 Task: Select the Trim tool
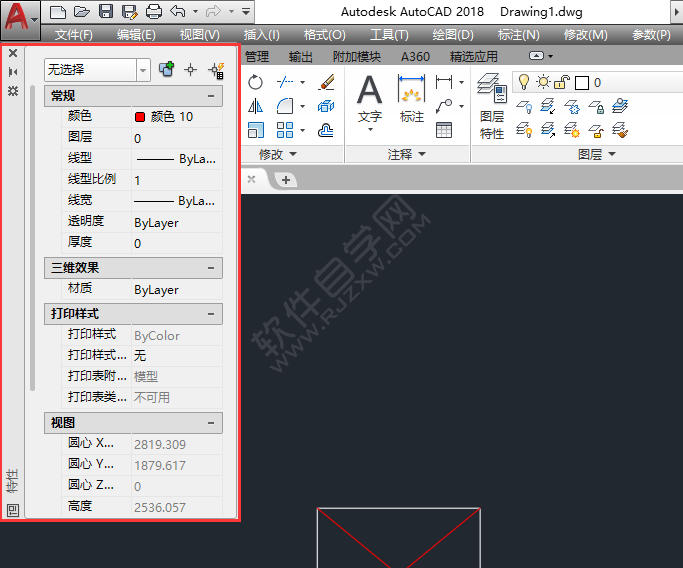pyautogui.click(x=285, y=82)
